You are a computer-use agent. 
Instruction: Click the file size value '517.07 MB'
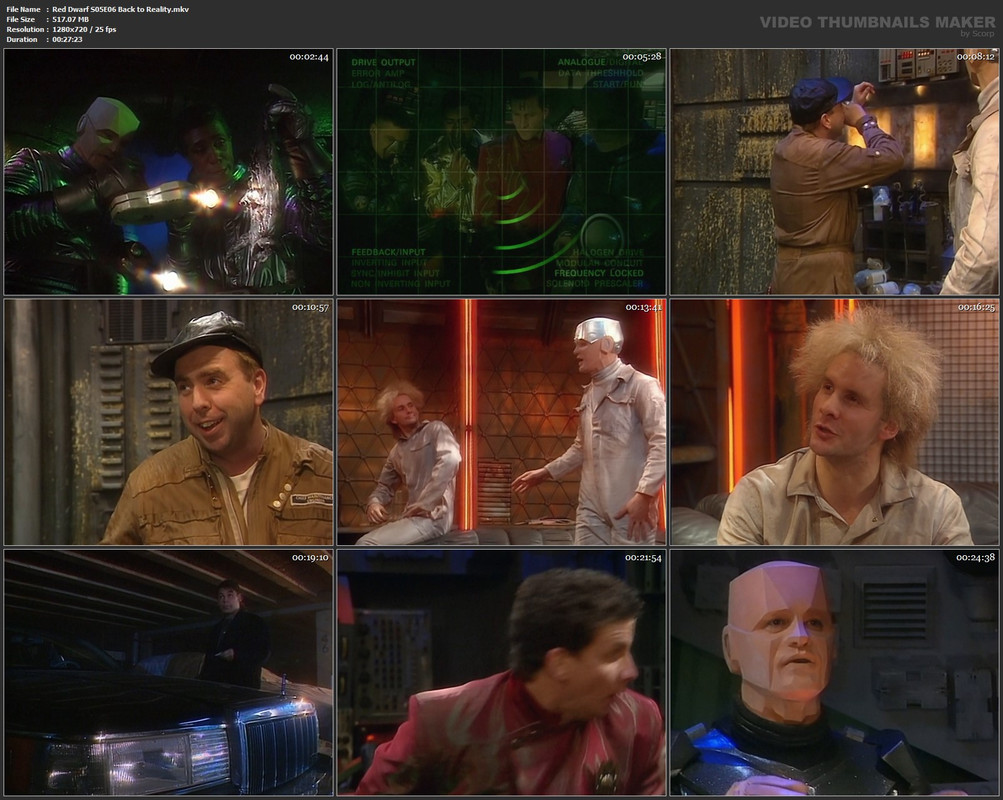70,19
